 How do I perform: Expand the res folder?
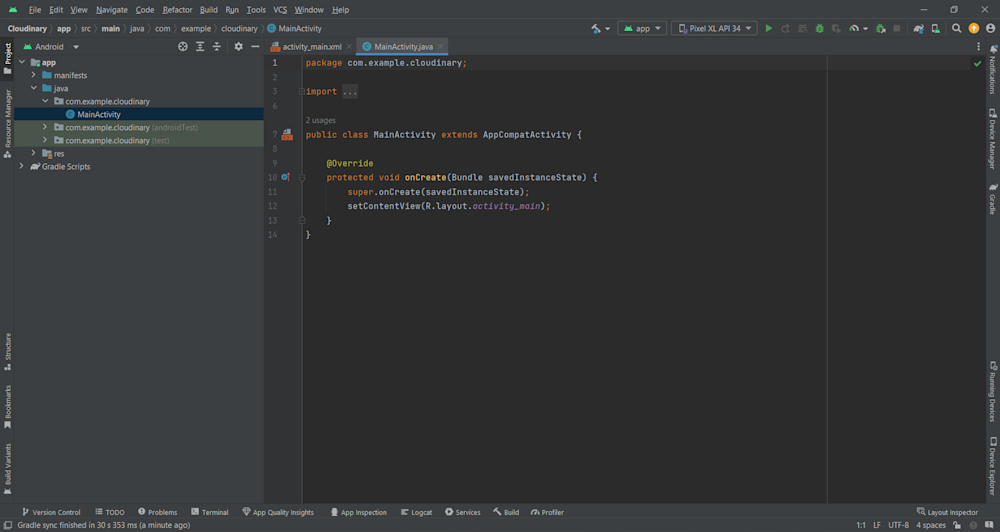(x=34, y=153)
